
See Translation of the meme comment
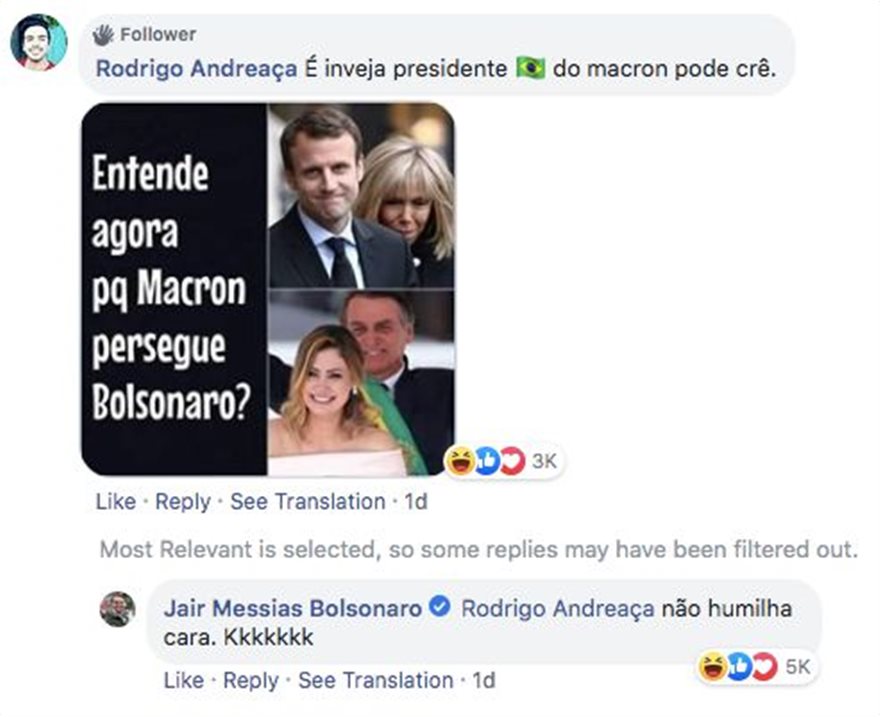click(307, 501)
